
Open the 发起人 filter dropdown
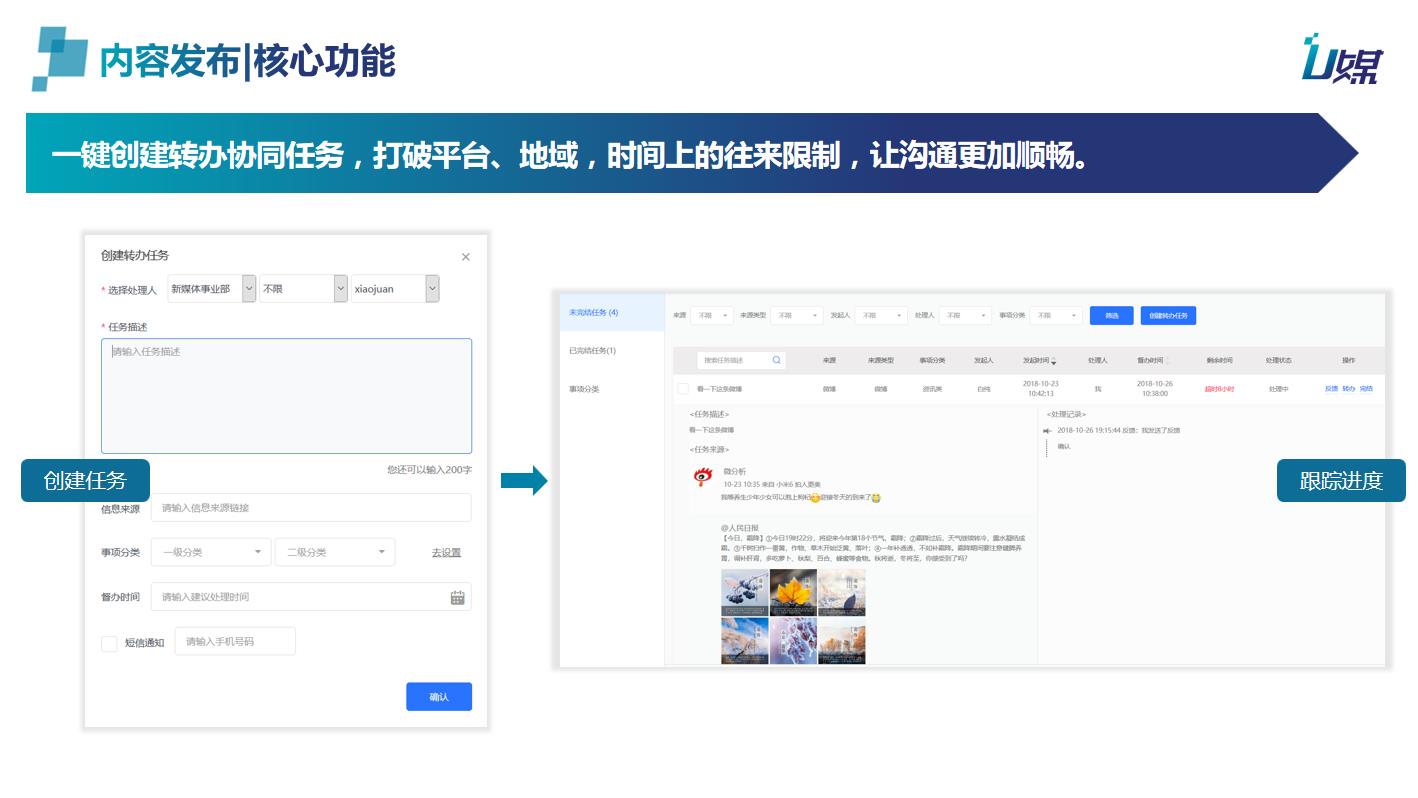tap(881, 315)
